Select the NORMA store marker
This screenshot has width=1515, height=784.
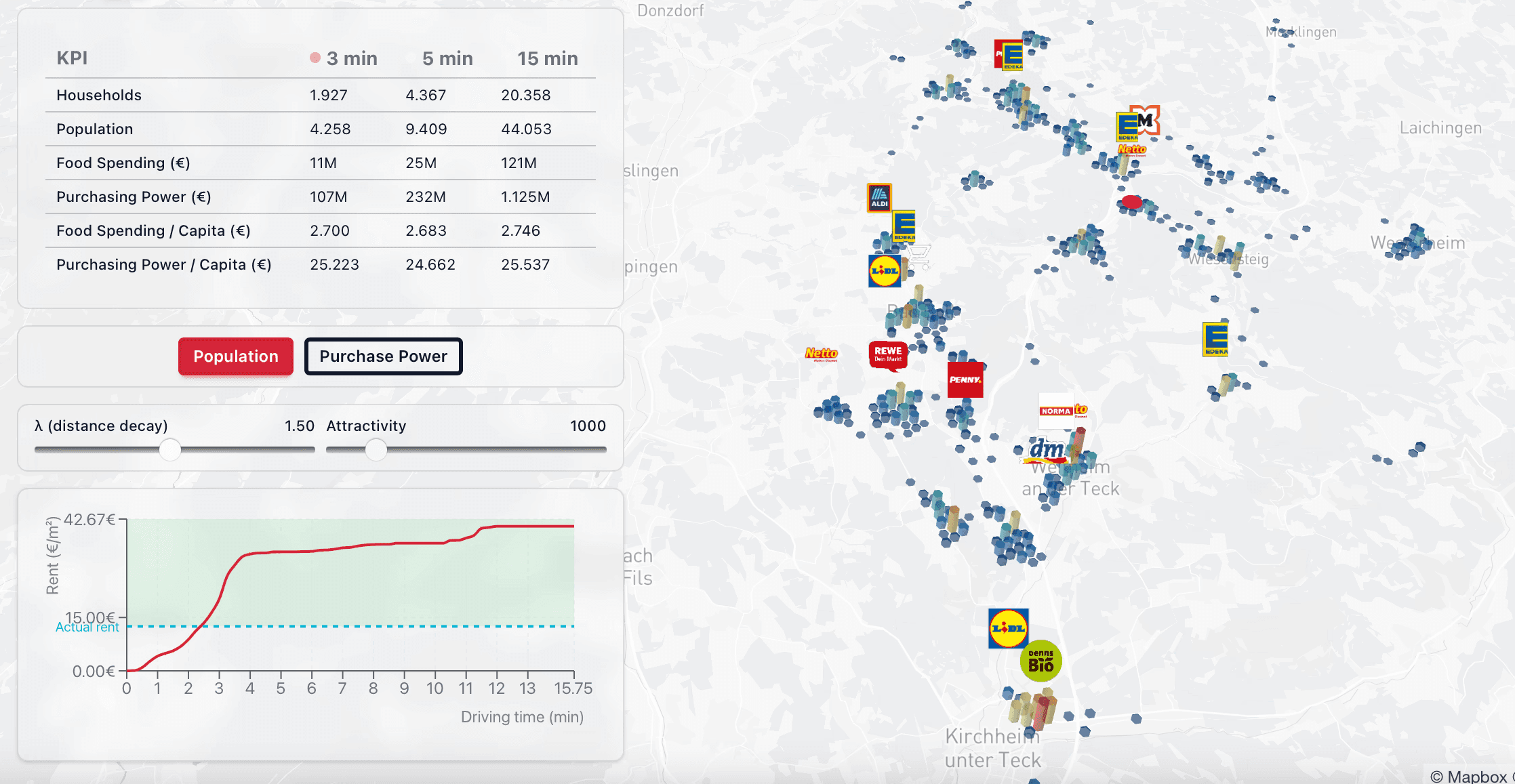pos(1055,411)
